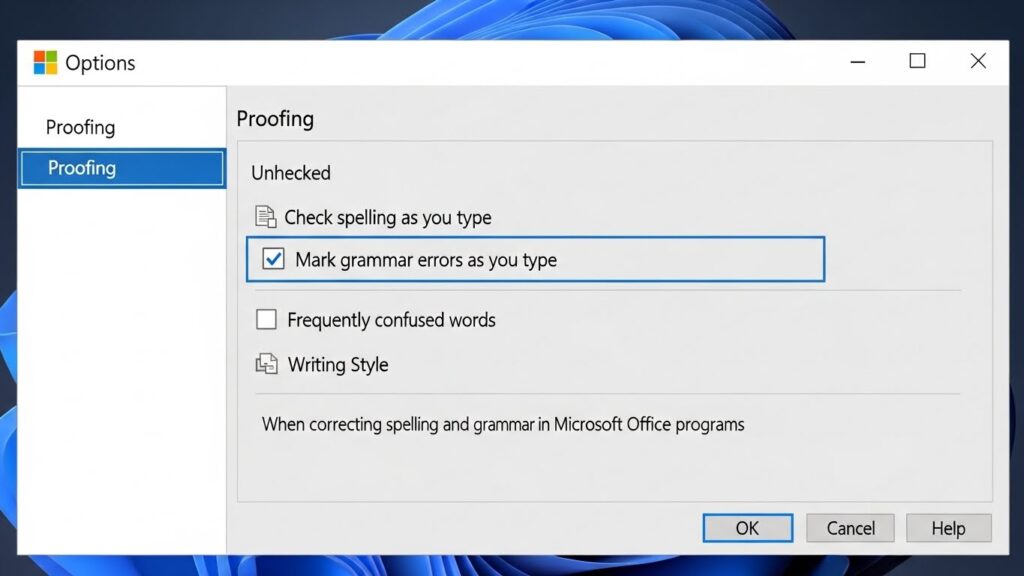Screen dimensions: 1024x576
Task: Click the Microsoft logo in the title bar
Action: coord(45,63)
